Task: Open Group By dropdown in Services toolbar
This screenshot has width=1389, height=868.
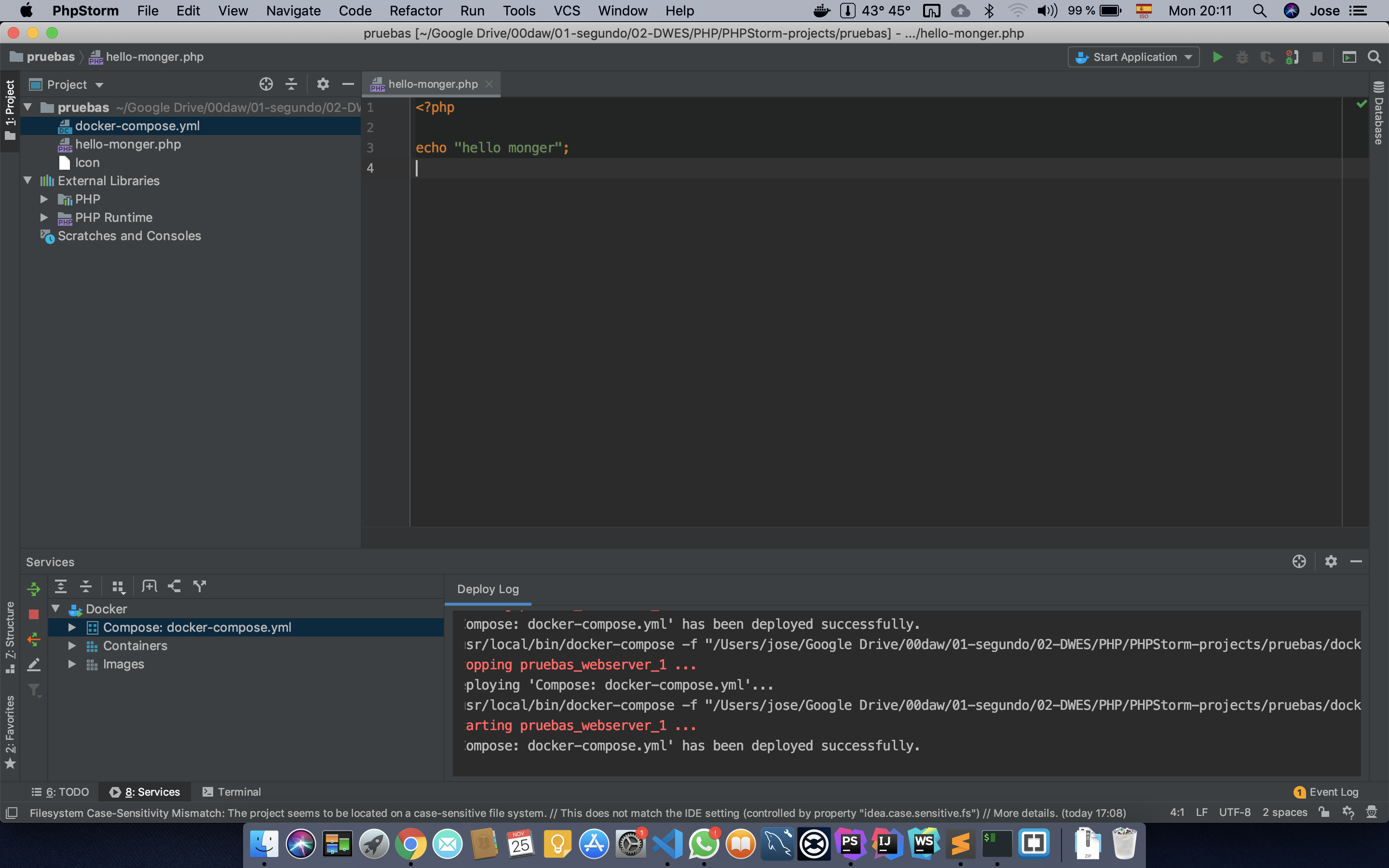Action: pyautogui.click(x=118, y=586)
